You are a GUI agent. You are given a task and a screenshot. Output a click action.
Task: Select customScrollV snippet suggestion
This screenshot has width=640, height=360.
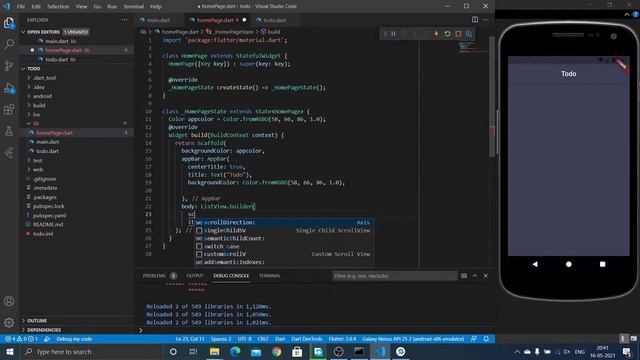point(284,254)
